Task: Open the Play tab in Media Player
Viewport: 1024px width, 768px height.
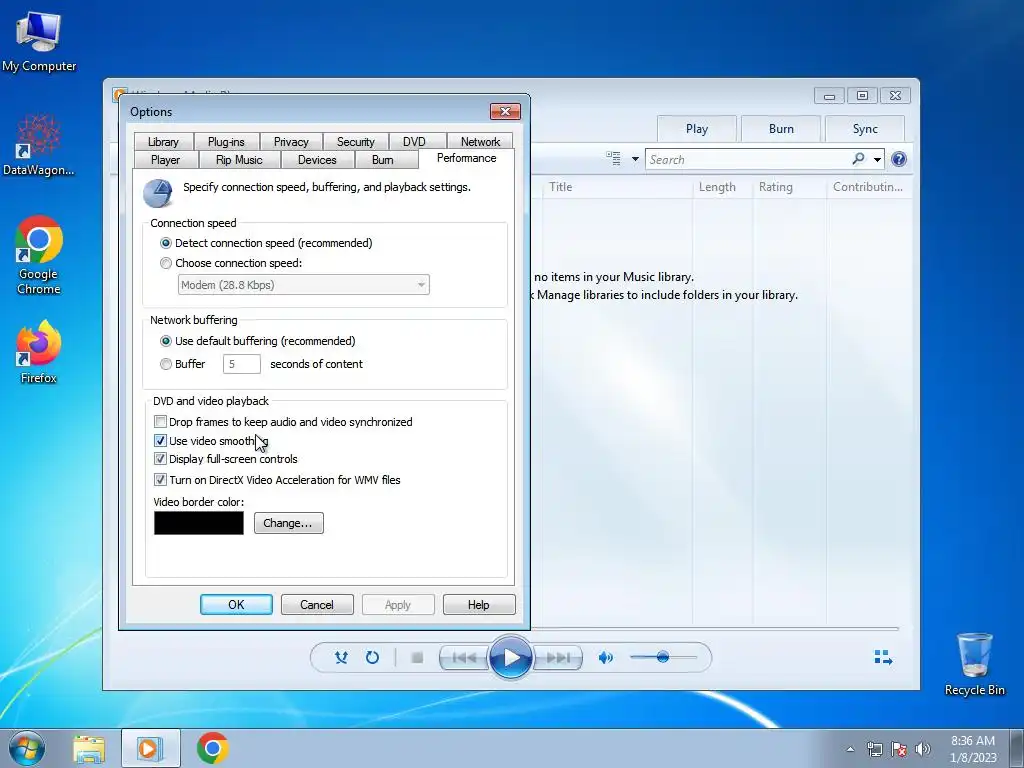Action: pos(697,129)
